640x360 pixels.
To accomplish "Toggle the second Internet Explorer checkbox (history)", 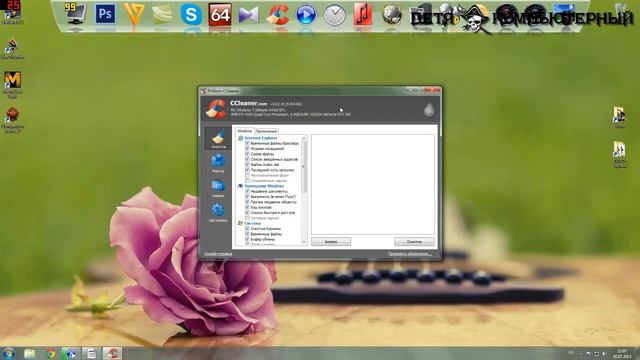I will (x=247, y=149).
